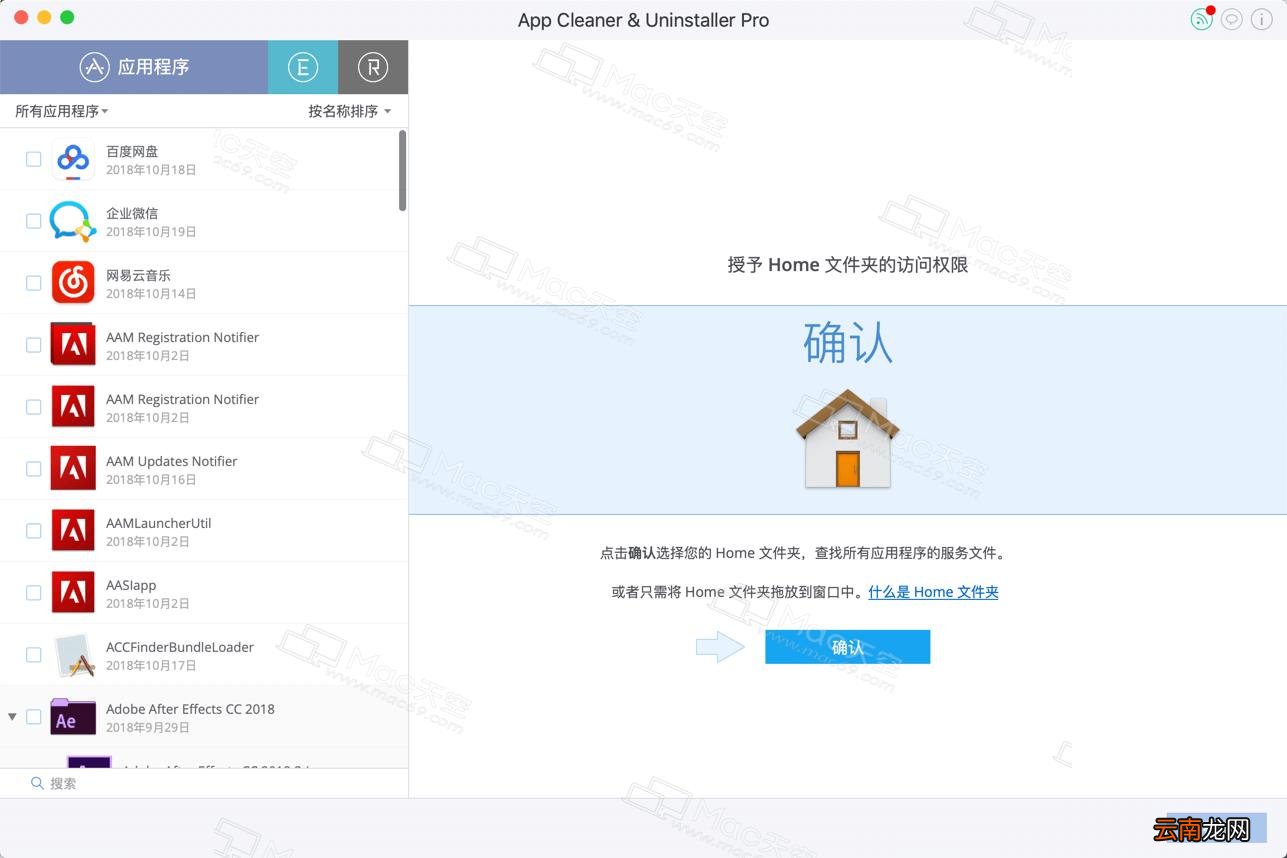Viewport: 1287px width, 858px height.
Task: Click the blue 确认 button
Action: (x=847, y=647)
